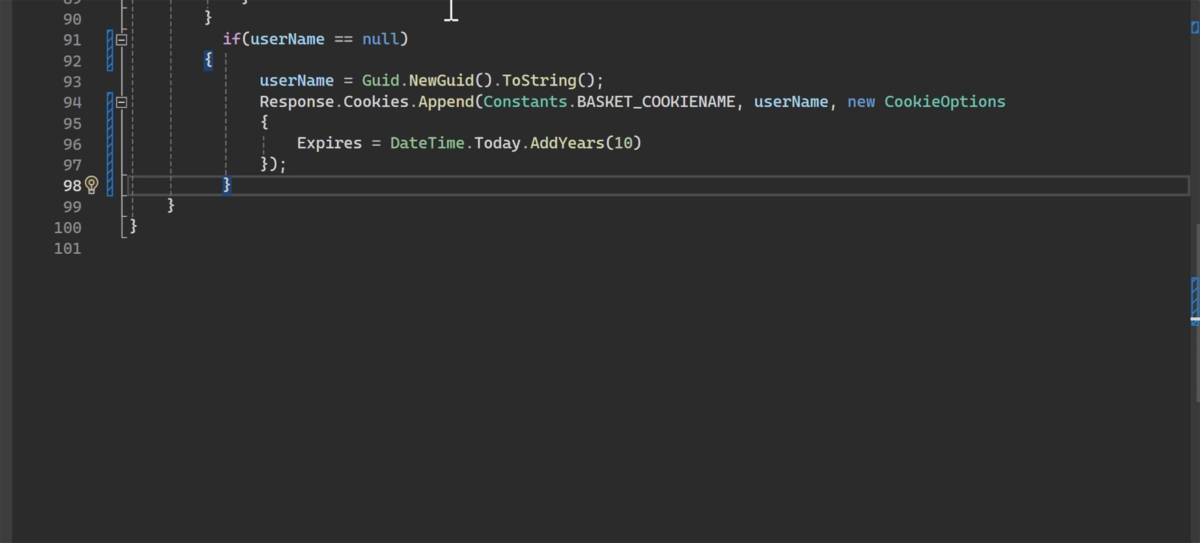This screenshot has height=543, width=1200.
Task: Collapse the Response.Cookies.Append statement region
Action: click(x=122, y=102)
